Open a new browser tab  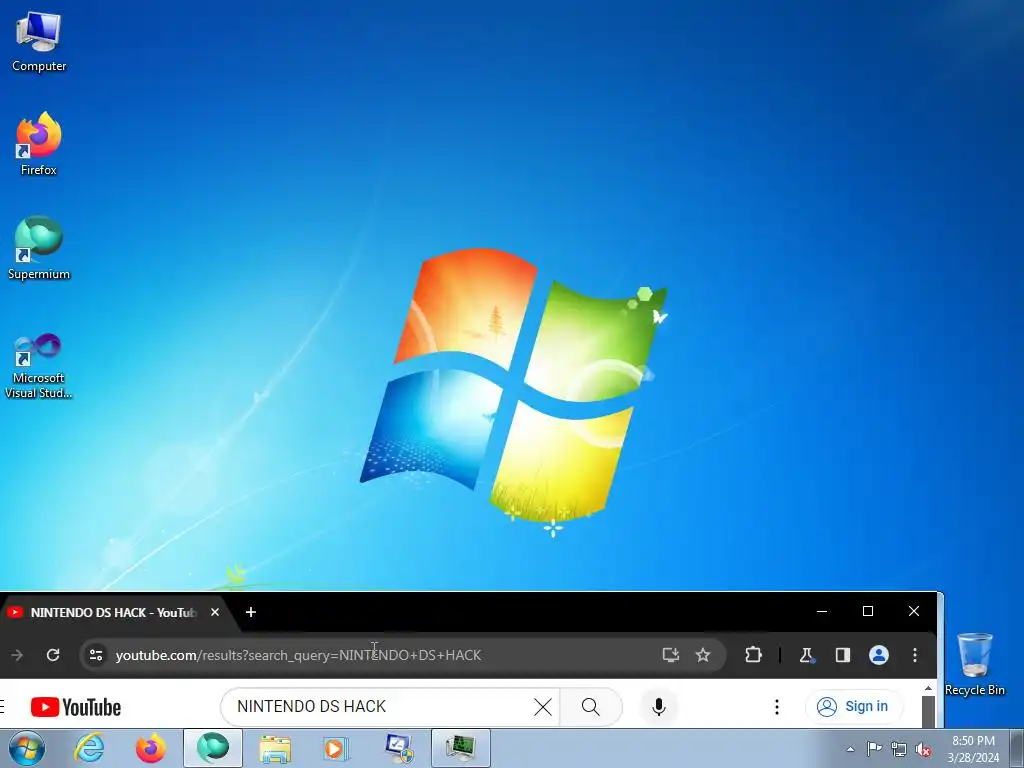coord(251,613)
